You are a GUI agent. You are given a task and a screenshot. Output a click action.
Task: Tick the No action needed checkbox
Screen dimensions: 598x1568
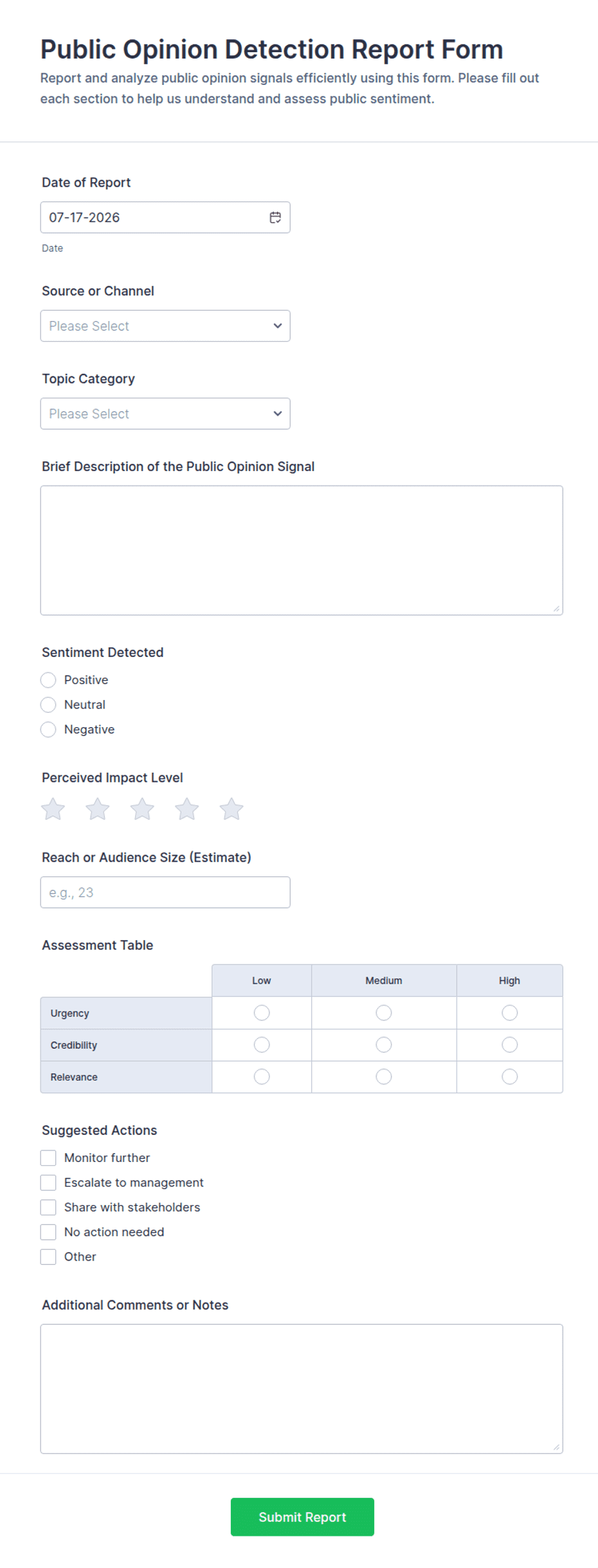coord(48,1232)
